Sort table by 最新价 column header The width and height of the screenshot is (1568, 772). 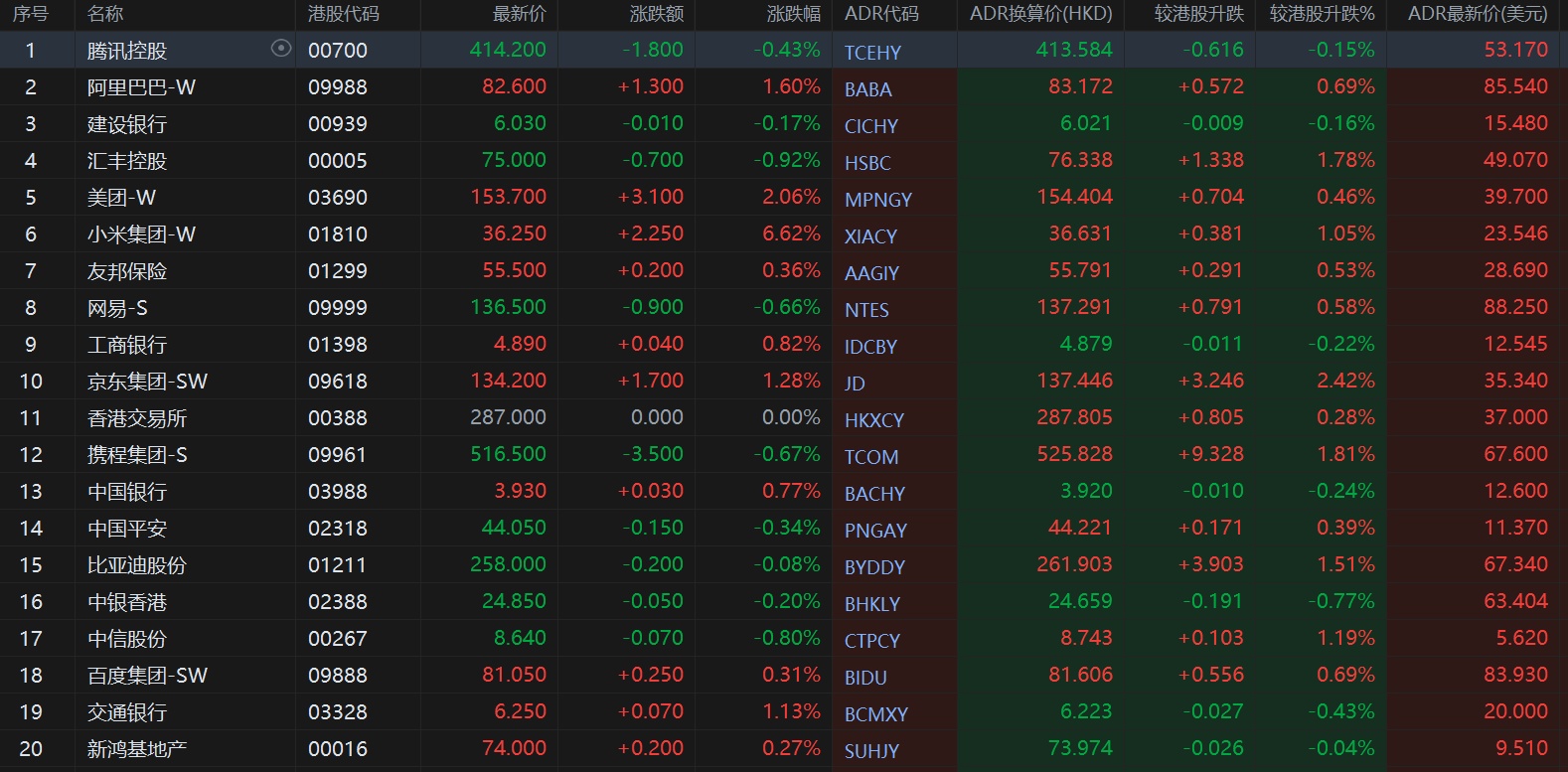519,14
